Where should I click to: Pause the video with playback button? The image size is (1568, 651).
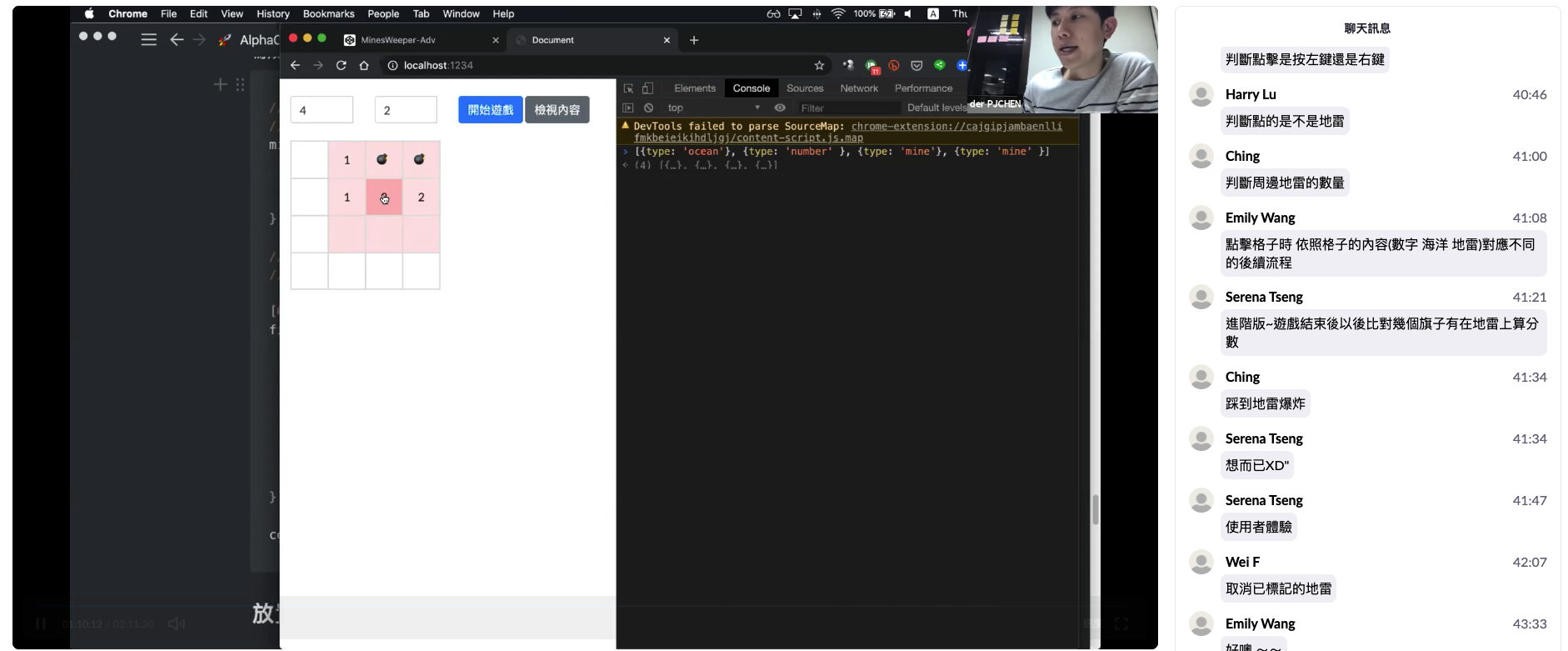pyautogui.click(x=41, y=623)
